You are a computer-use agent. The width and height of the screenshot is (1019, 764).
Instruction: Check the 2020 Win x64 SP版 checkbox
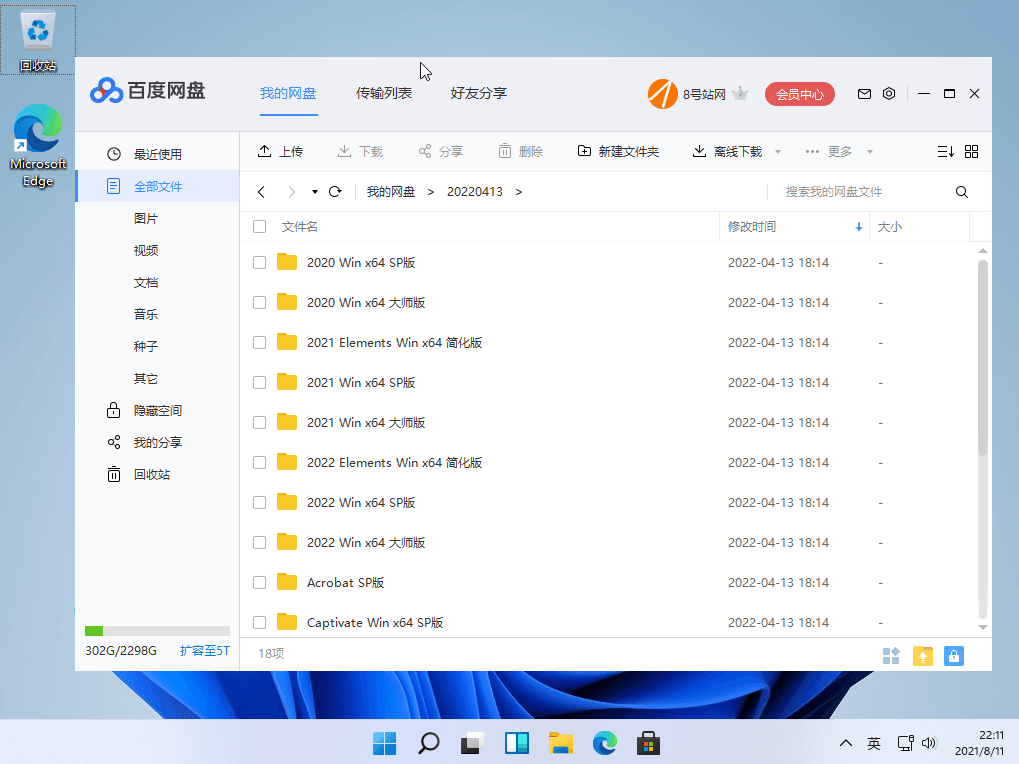pos(259,262)
